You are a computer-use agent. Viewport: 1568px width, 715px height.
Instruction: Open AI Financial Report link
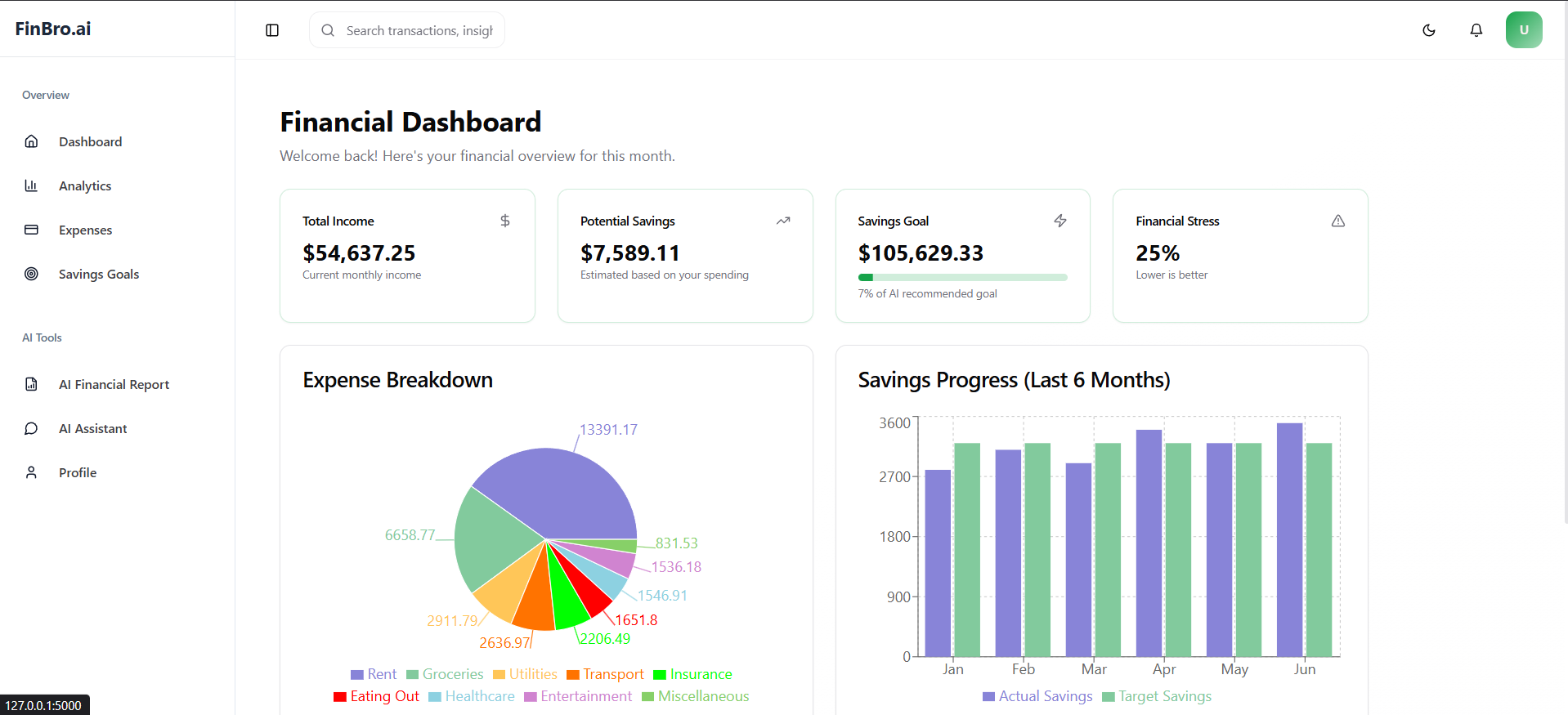coord(114,385)
